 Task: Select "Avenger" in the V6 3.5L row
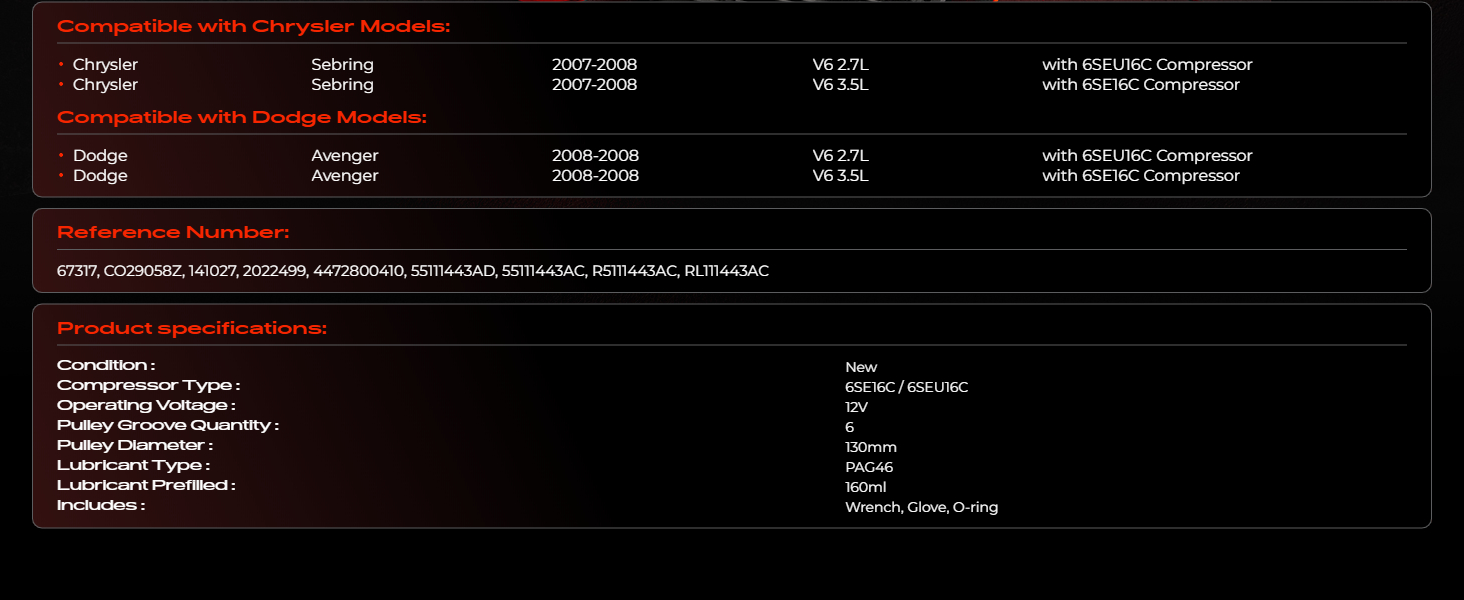tap(345, 176)
